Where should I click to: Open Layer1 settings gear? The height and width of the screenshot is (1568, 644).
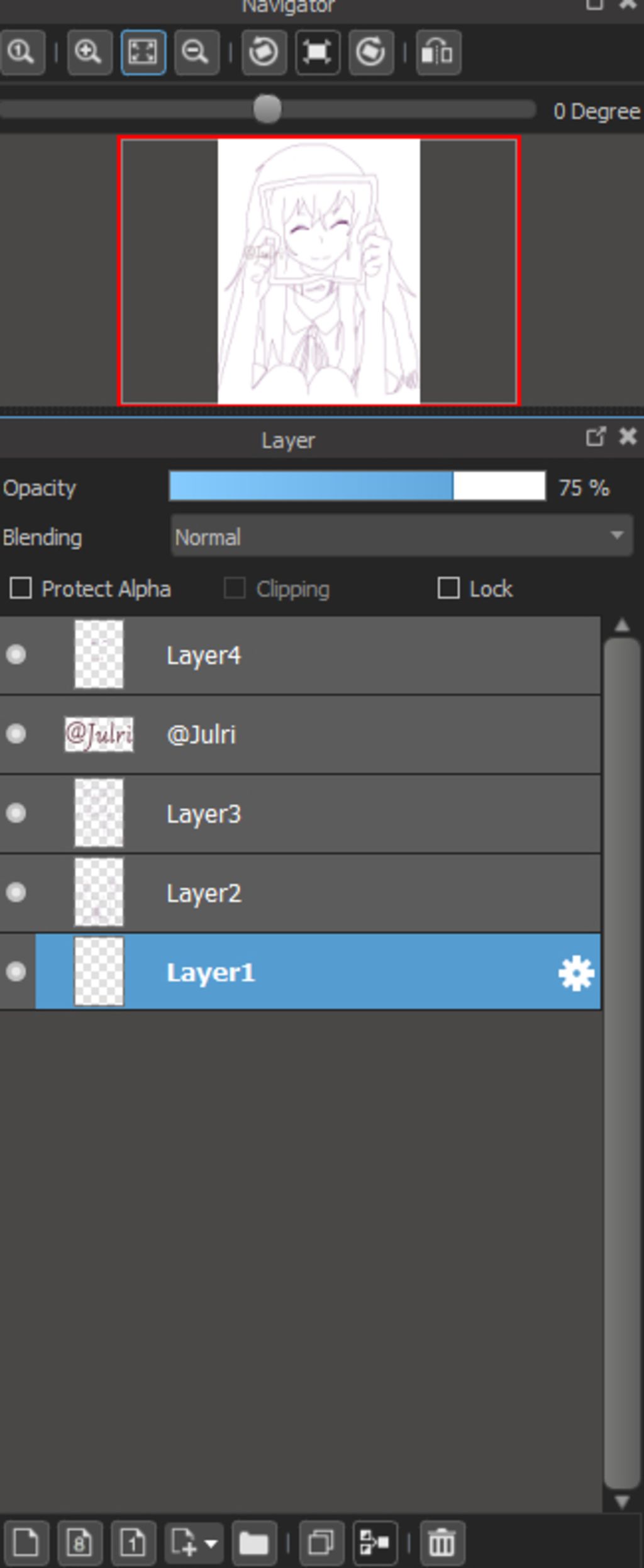pos(575,973)
